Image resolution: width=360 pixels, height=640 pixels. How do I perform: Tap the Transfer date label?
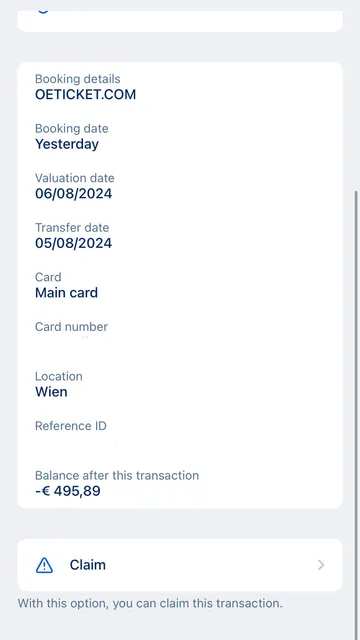pos(72,227)
